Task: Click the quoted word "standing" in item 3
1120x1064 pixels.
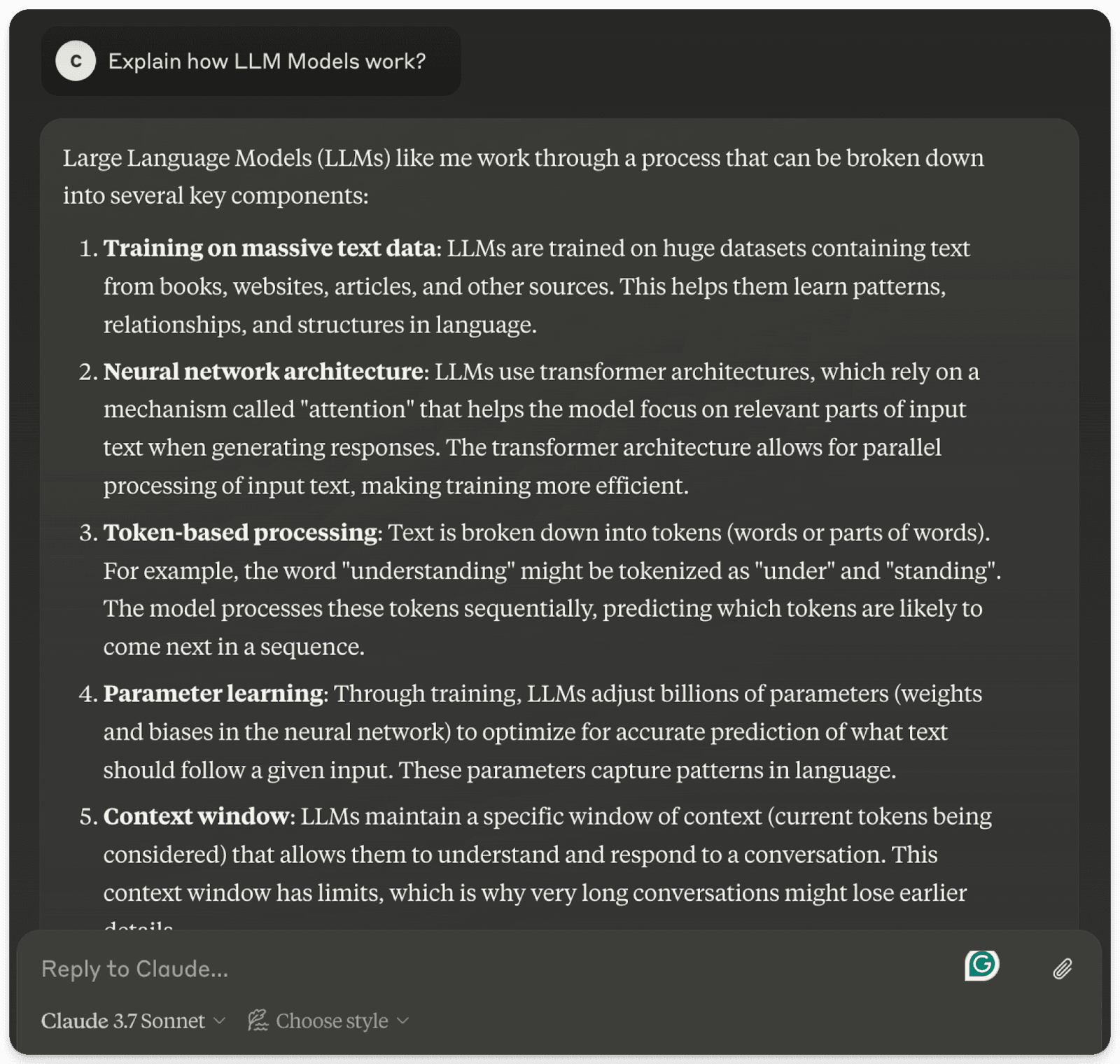Action: (x=941, y=571)
